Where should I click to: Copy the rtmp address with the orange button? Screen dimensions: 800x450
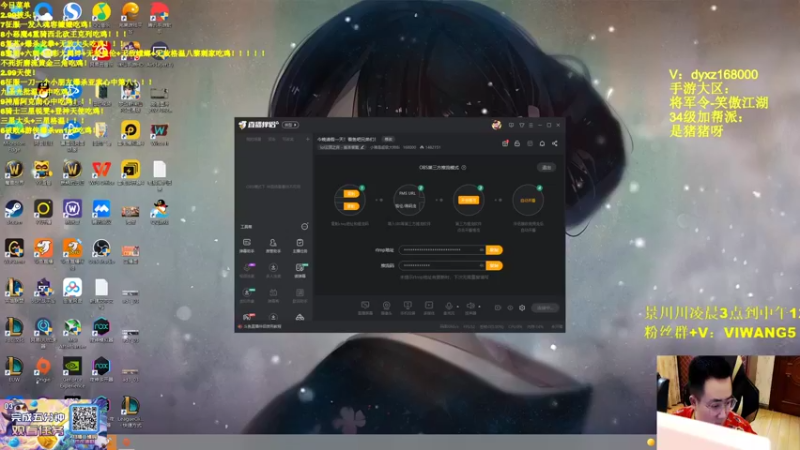pos(494,250)
